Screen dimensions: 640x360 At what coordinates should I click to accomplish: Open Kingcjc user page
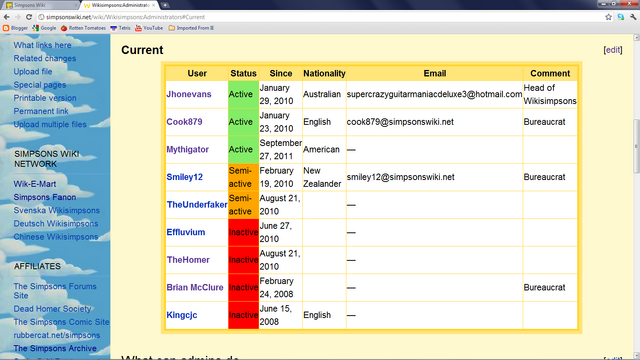182,315
